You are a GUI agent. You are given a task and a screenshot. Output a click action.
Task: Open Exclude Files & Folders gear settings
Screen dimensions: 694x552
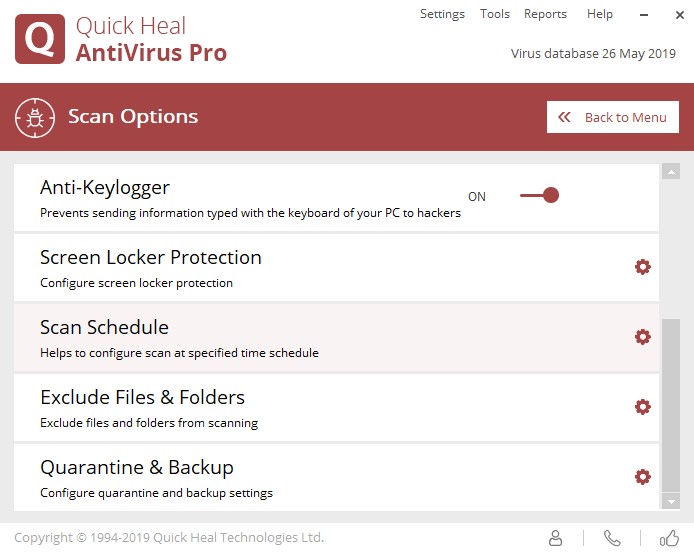(643, 407)
